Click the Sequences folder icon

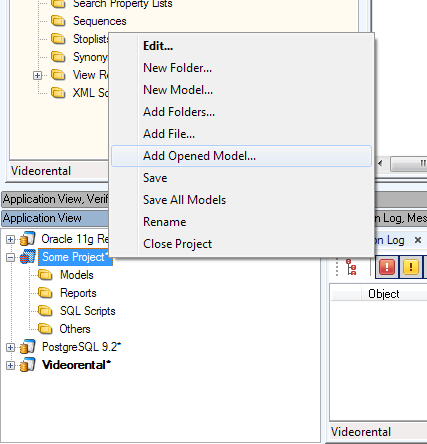[58, 21]
